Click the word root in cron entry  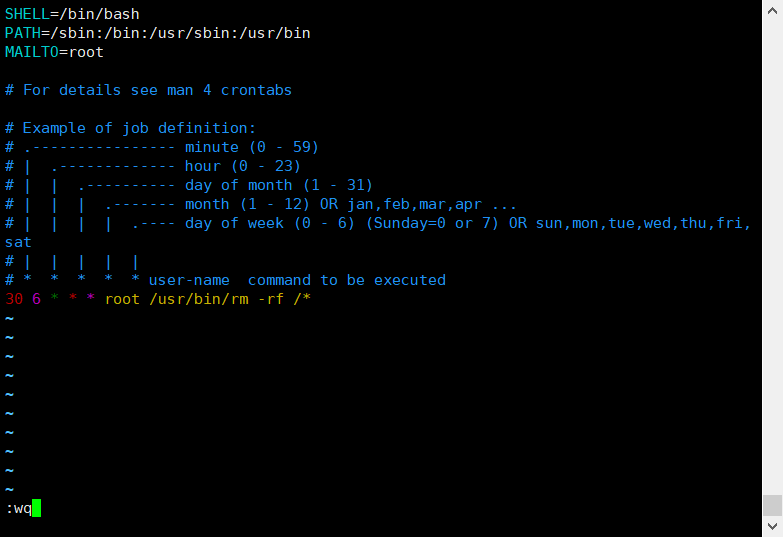coord(122,299)
